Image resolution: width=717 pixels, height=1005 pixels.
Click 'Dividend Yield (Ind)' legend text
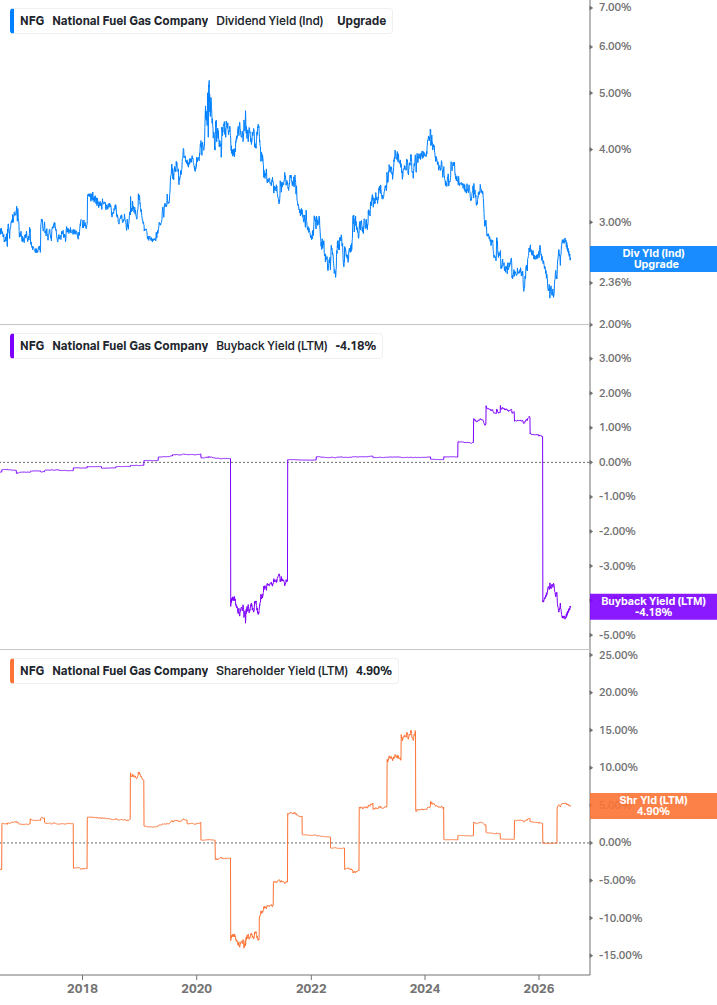click(270, 21)
